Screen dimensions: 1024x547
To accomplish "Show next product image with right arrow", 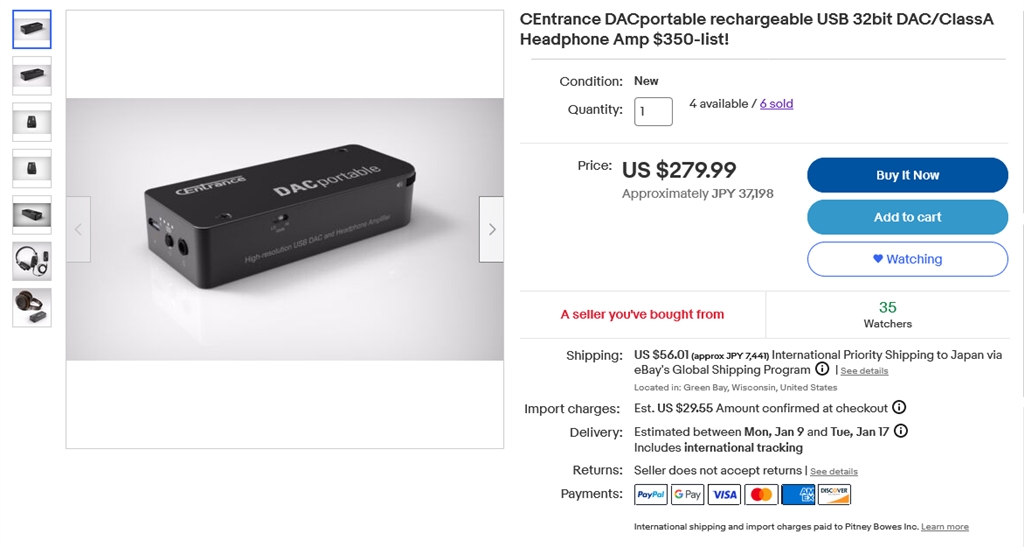I will coord(491,229).
